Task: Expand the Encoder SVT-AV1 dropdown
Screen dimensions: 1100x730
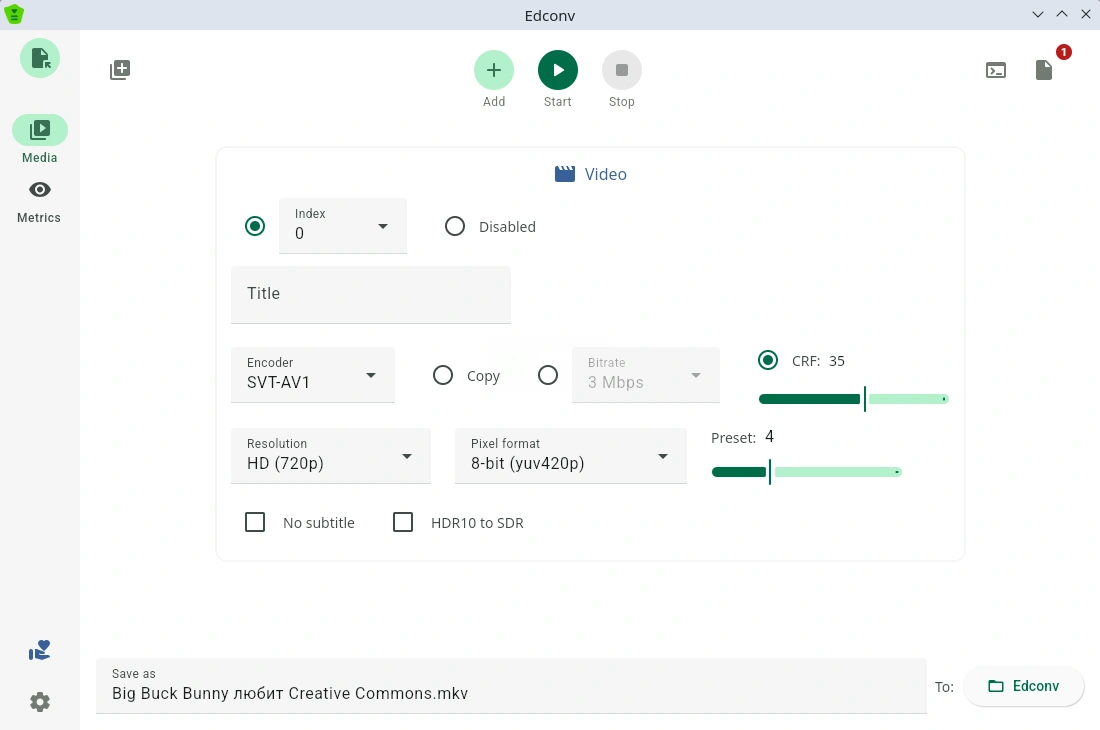Action: pyautogui.click(x=312, y=375)
